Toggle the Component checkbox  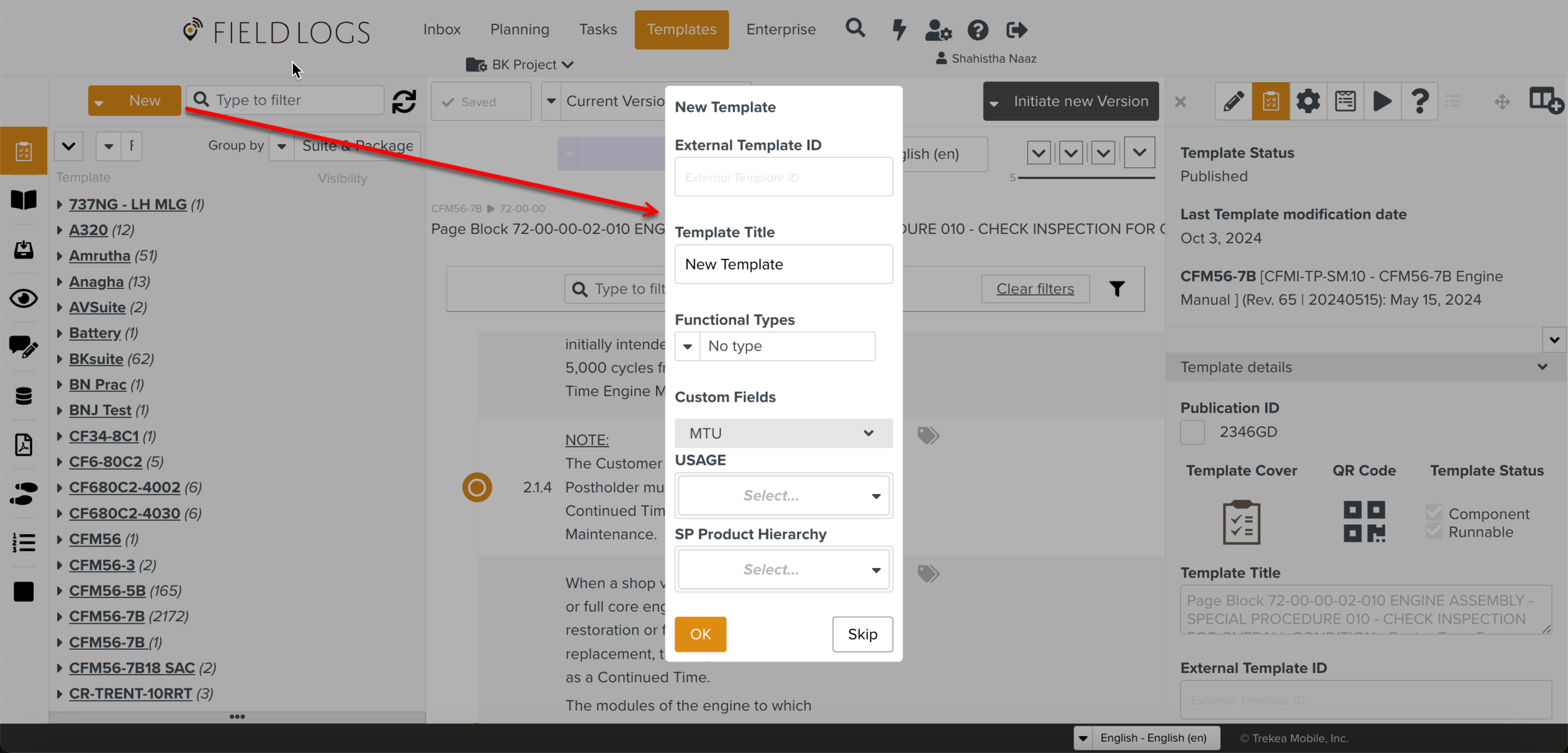(x=1434, y=513)
